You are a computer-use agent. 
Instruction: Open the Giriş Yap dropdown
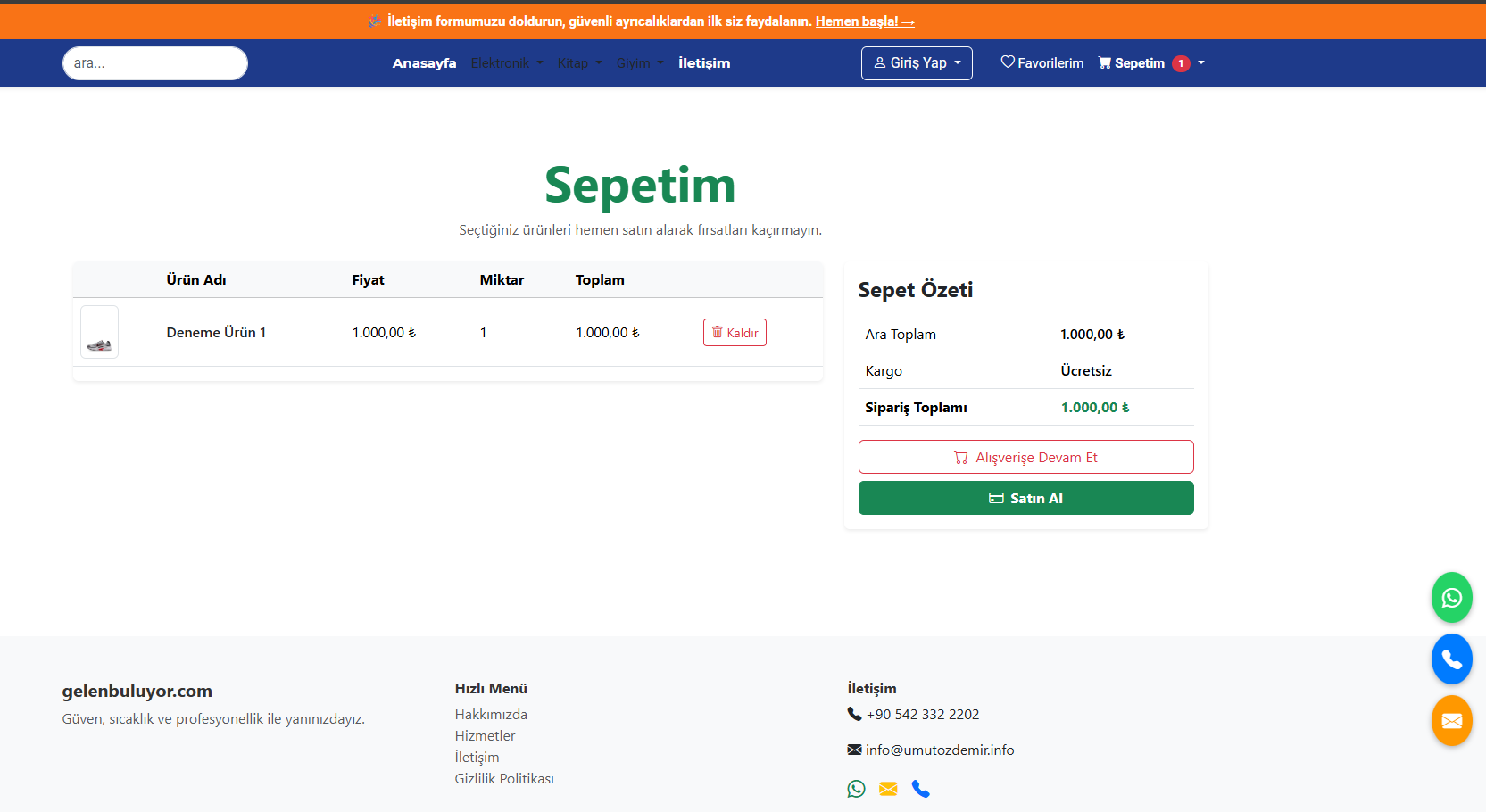click(917, 63)
